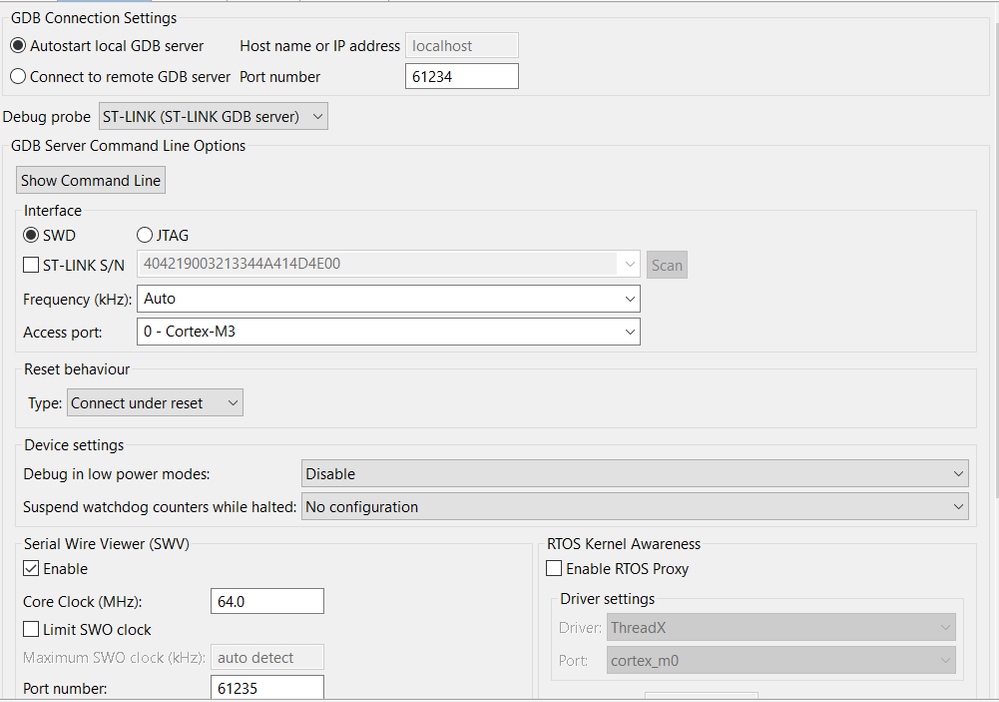Toggle the SWV Enable checkbox
This screenshot has width=999, height=702.
[x=32, y=569]
